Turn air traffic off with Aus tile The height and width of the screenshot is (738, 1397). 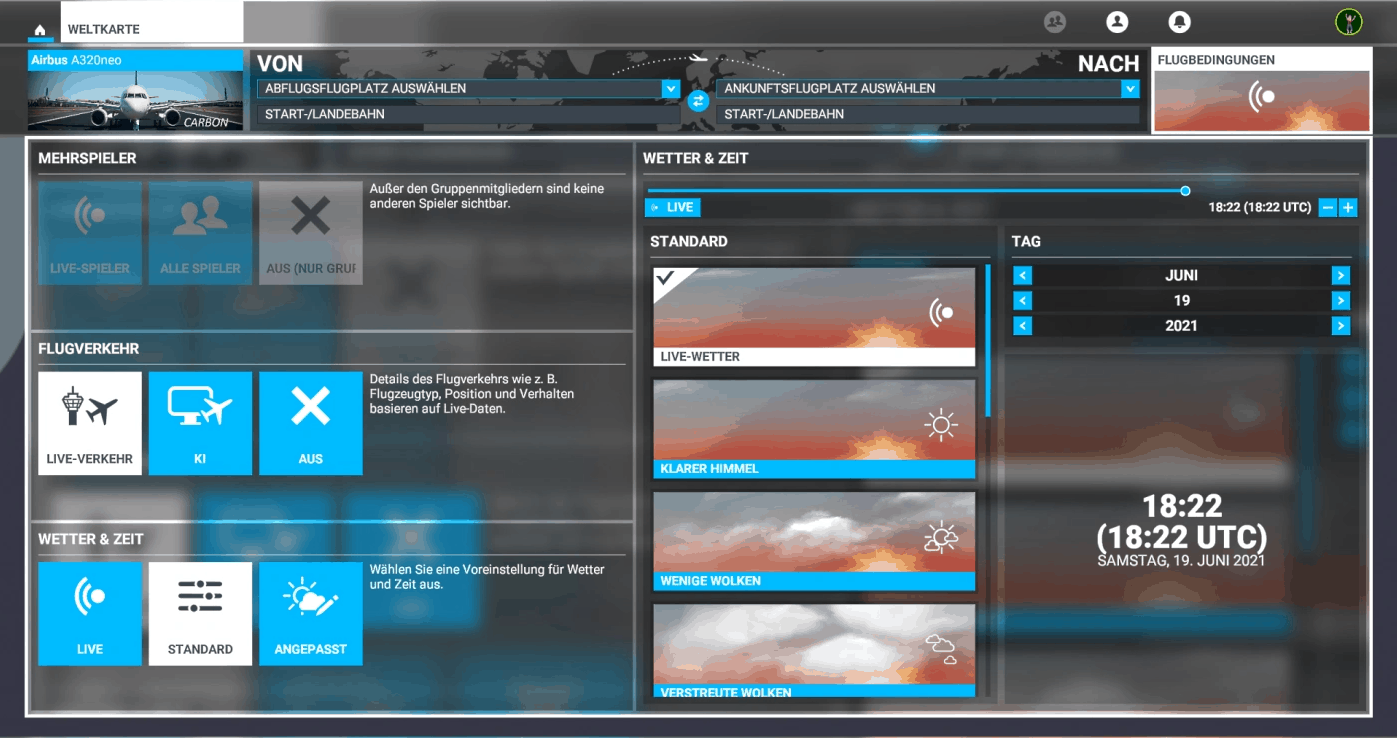pyautogui.click(x=310, y=423)
